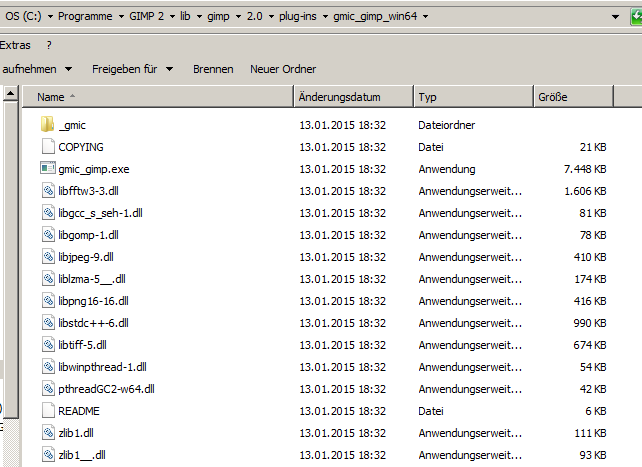642x467 pixels.
Task: Click the green refresh icon beside address bar
Action: point(636,16)
